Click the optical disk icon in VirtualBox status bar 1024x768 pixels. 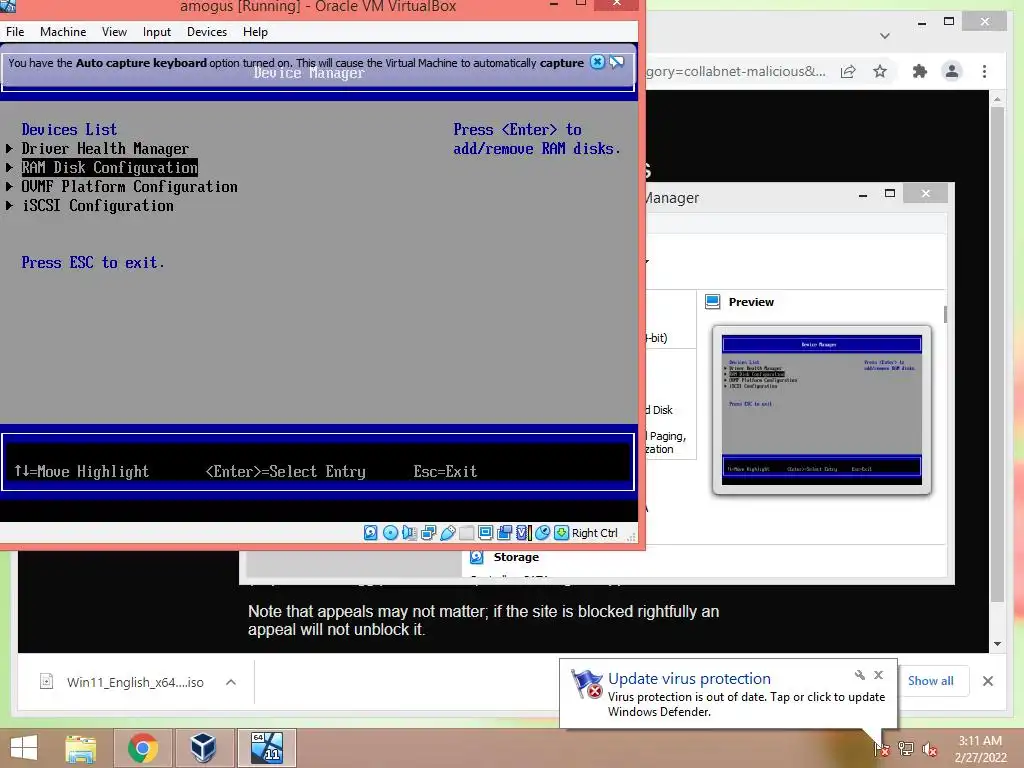click(390, 533)
